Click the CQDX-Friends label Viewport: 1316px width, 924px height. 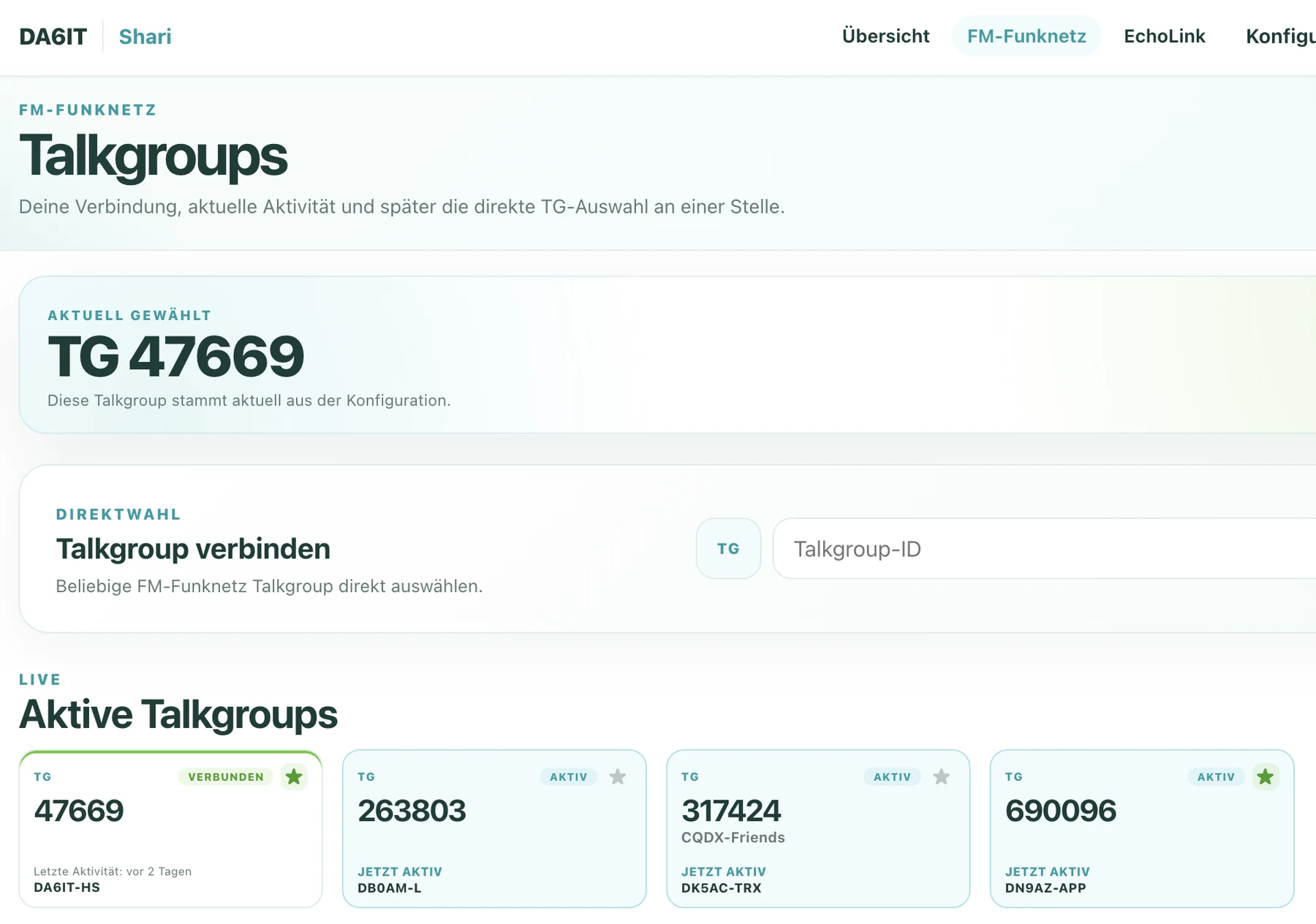click(733, 838)
